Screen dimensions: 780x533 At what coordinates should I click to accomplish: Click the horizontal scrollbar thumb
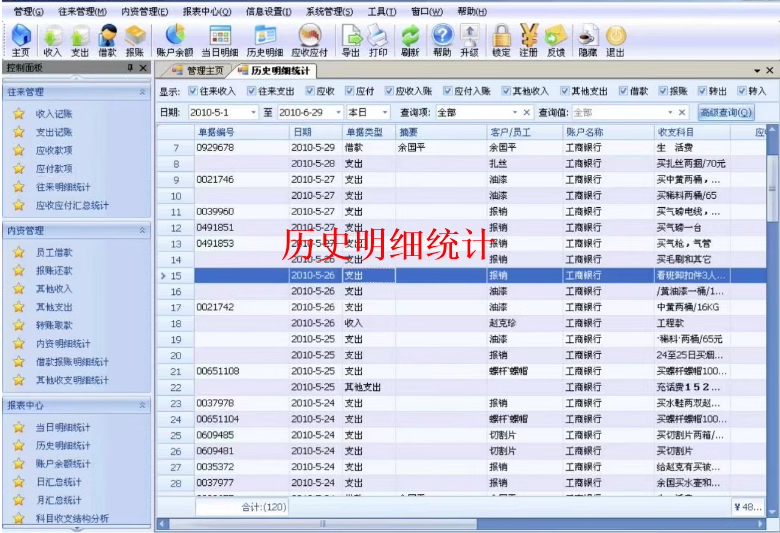click(x=323, y=524)
